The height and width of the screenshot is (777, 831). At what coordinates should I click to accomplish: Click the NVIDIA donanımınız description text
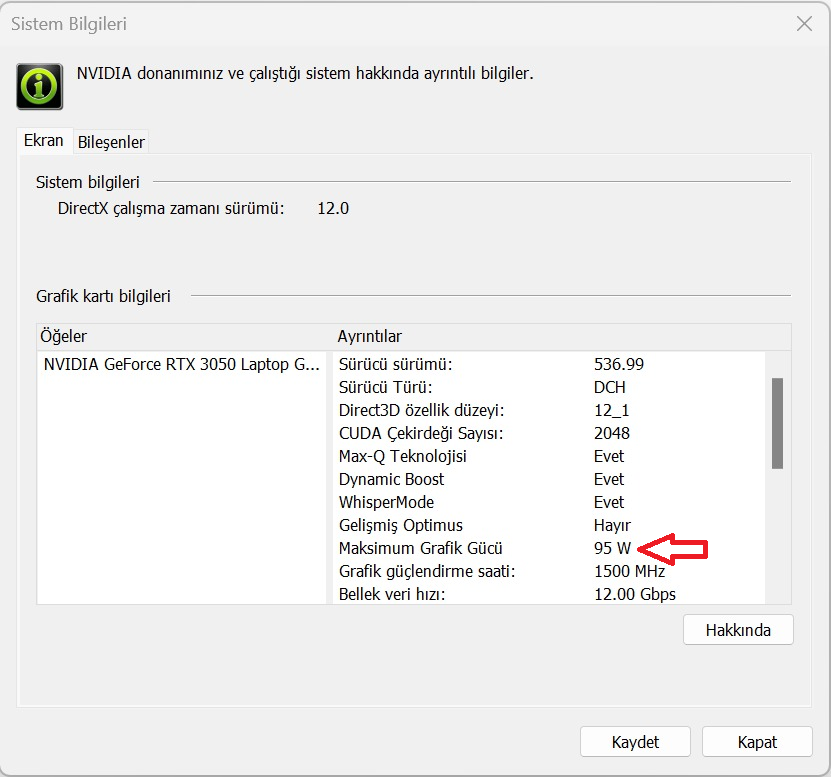click(305, 74)
